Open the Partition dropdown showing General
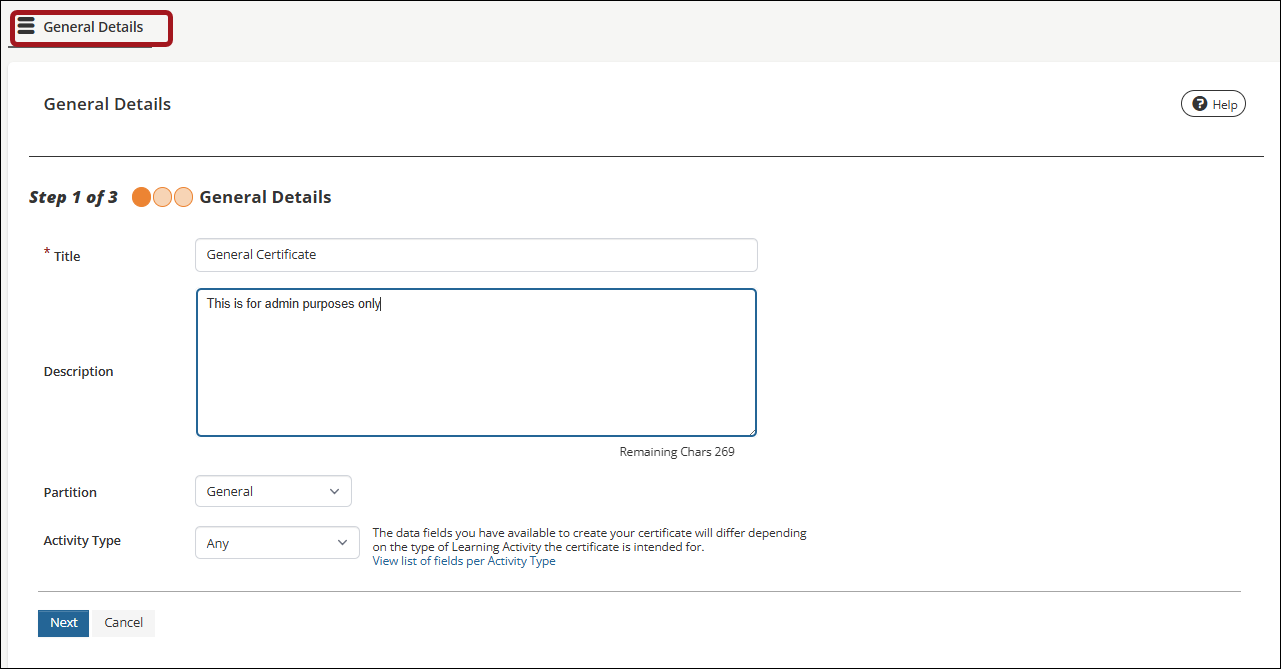The height and width of the screenshot is (669, 1281). [273, 491]
